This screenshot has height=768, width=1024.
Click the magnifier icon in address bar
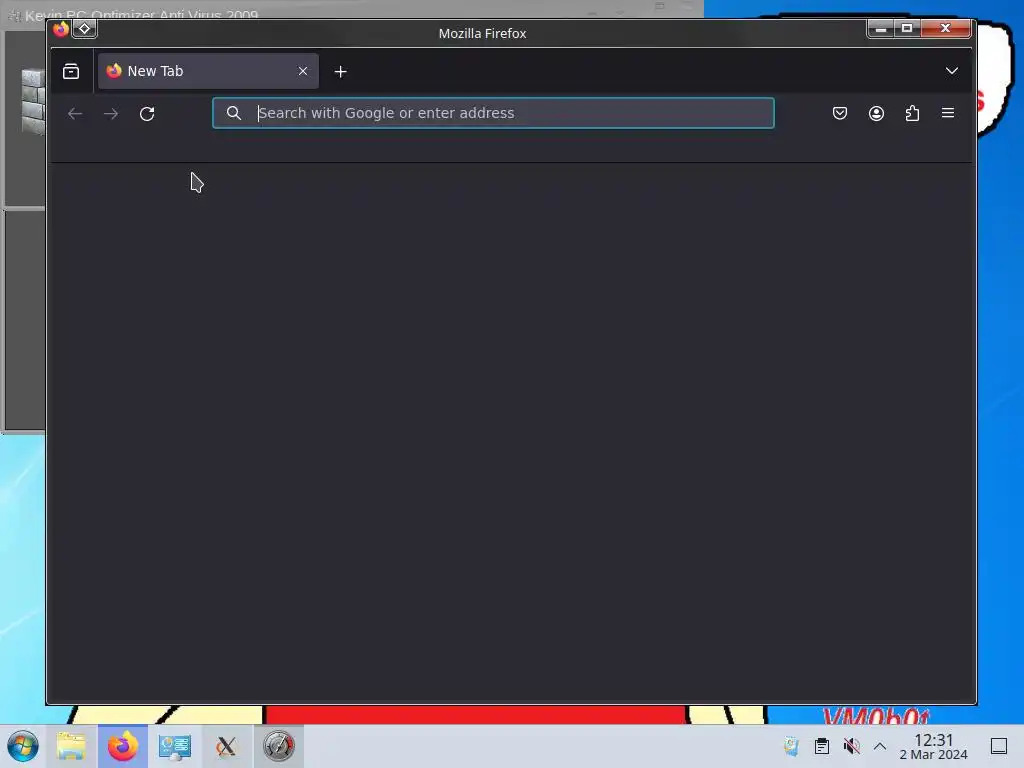[234, 113]
